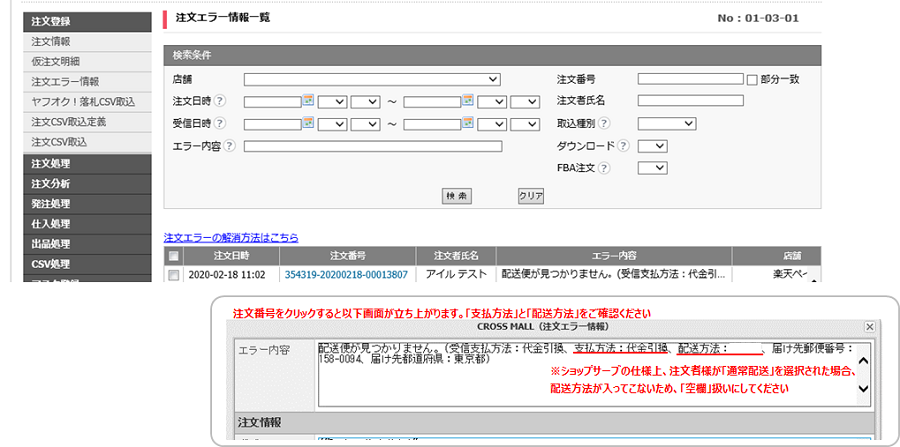Show help icon next to エラー内容

click(x=230, y=146)
